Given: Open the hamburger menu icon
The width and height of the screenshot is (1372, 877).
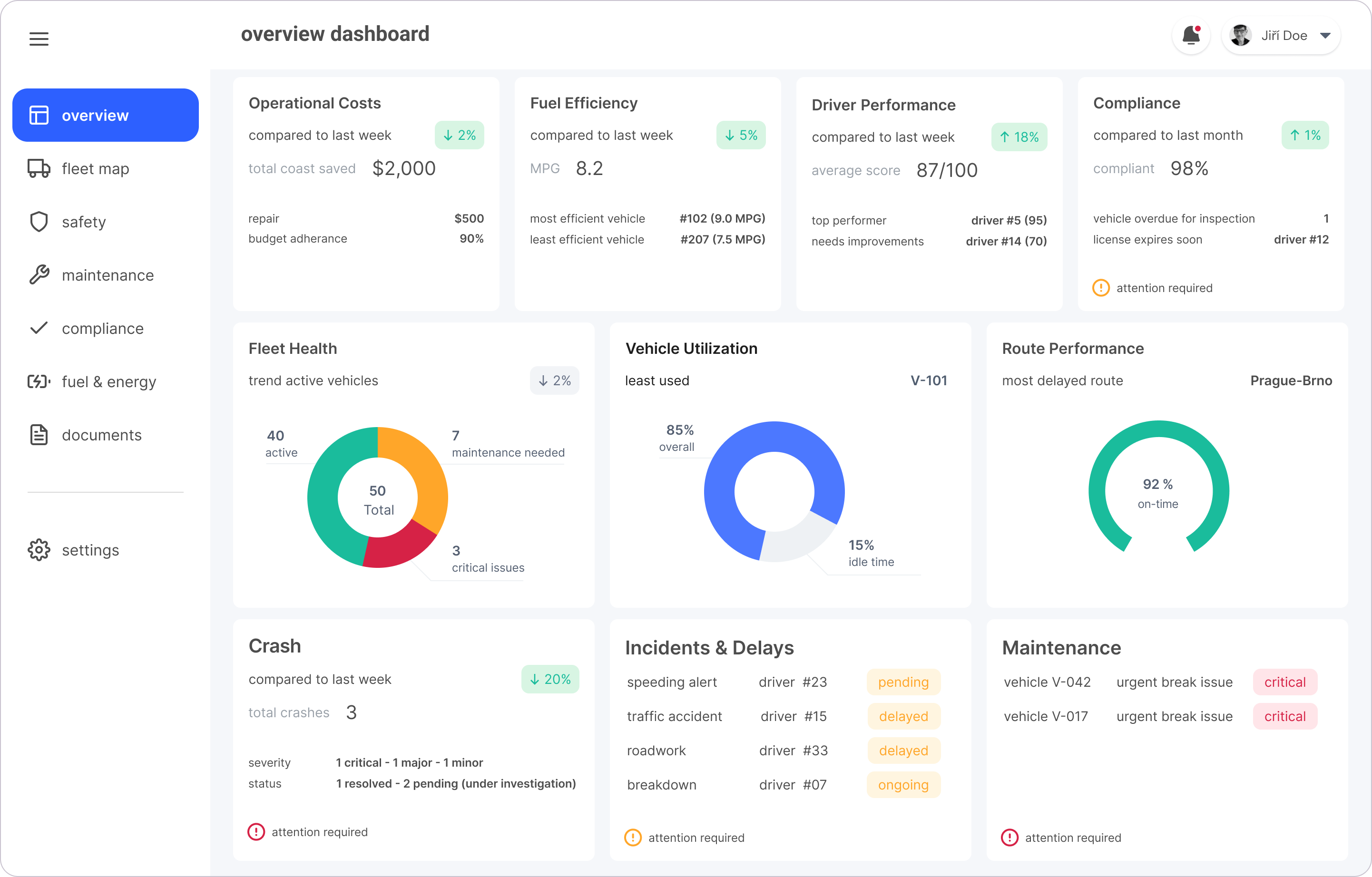Looking at the screenshot, I should pos(39,39).
